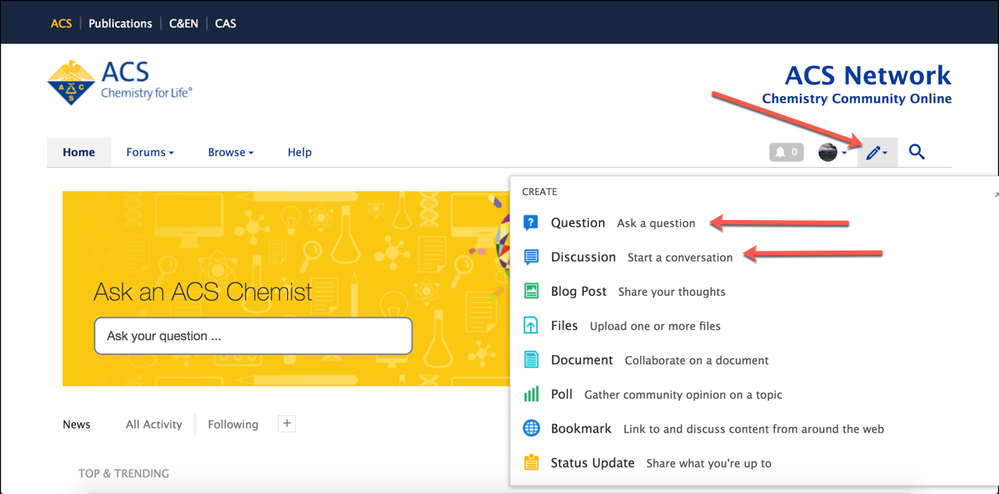Click the Bookmark globe icon
The image size is (999, 494).
point(531,429)
